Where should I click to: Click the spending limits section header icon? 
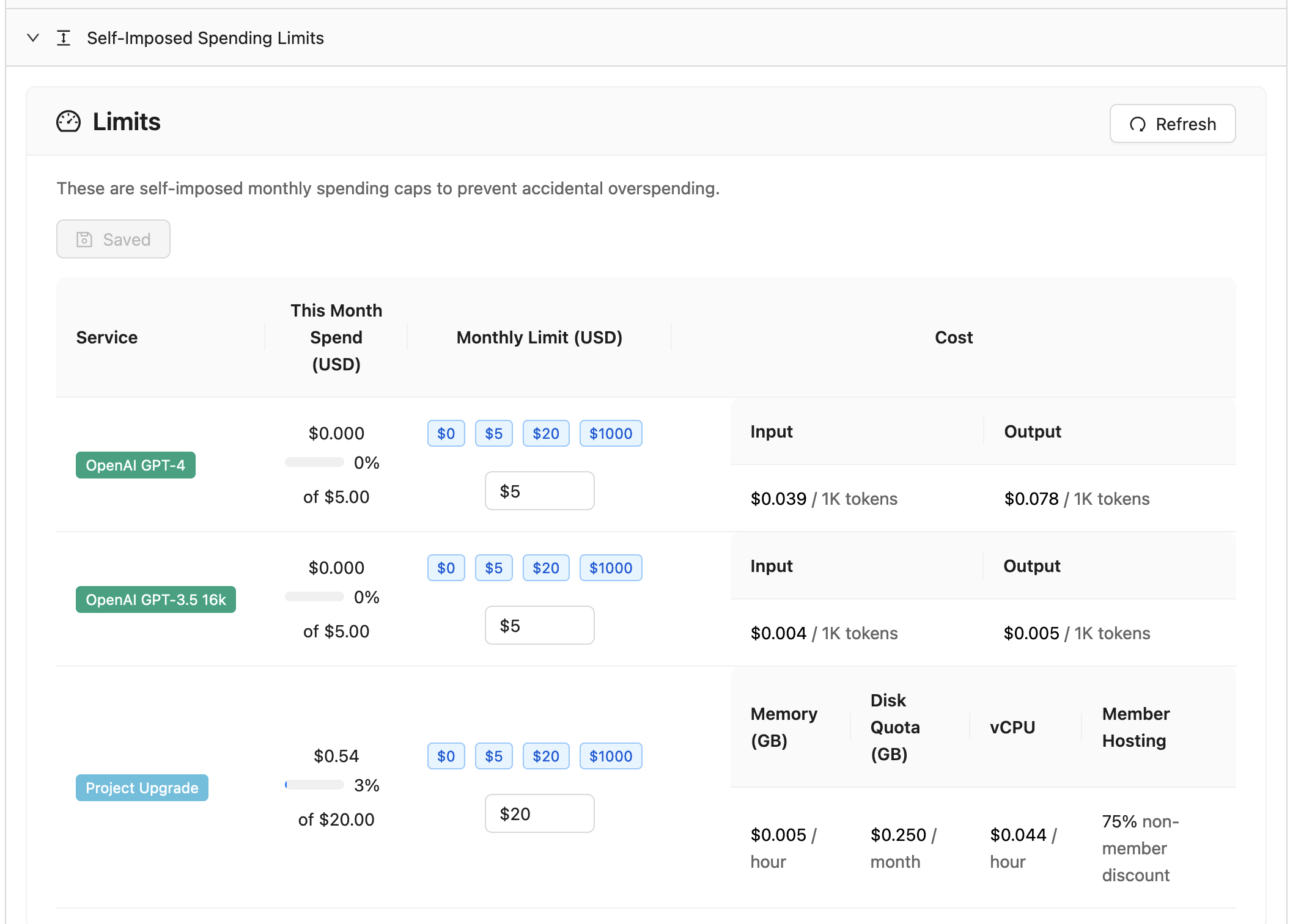(x=64, y=38)
